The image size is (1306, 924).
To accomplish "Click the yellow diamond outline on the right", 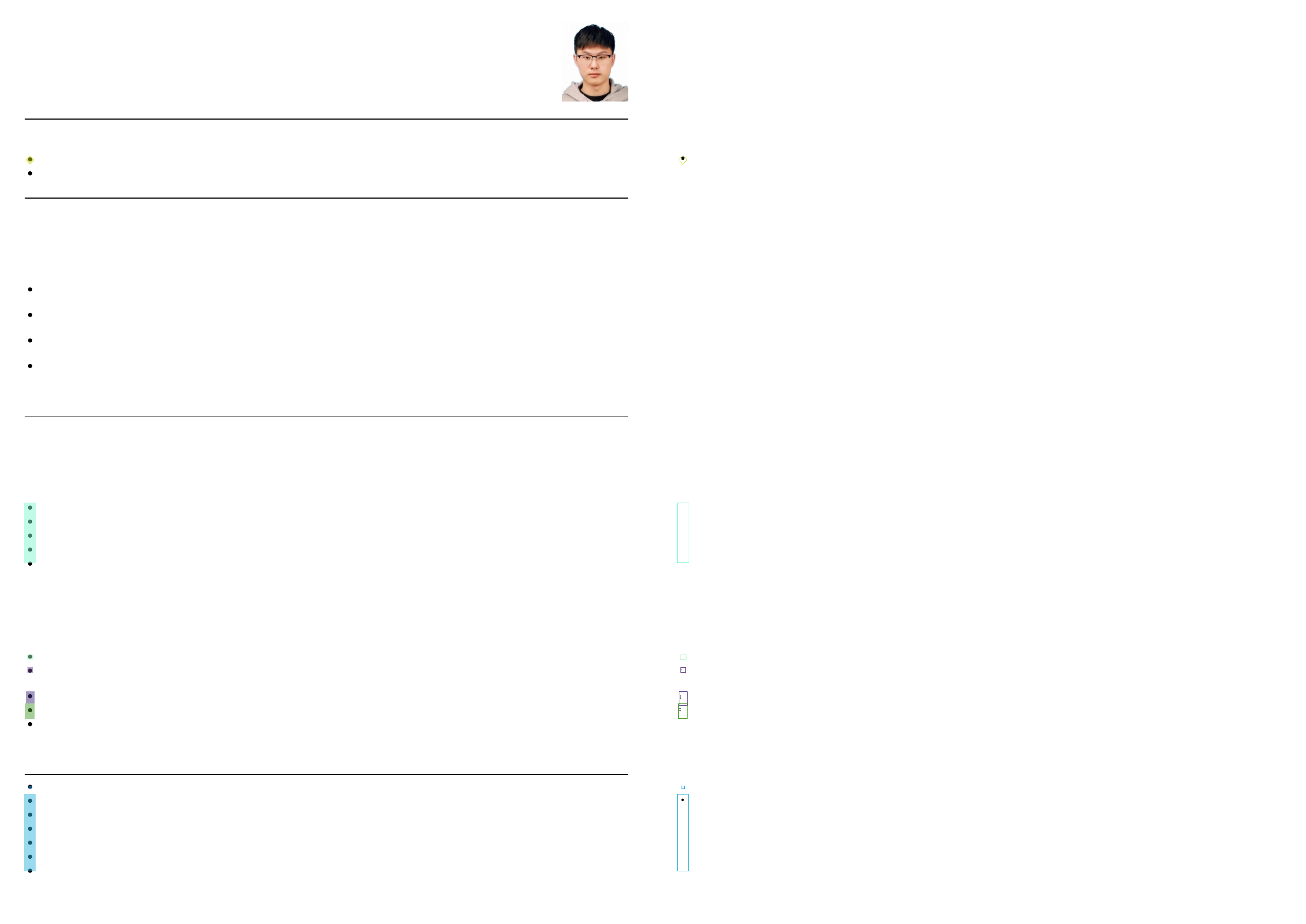I will tap(683, 160).
